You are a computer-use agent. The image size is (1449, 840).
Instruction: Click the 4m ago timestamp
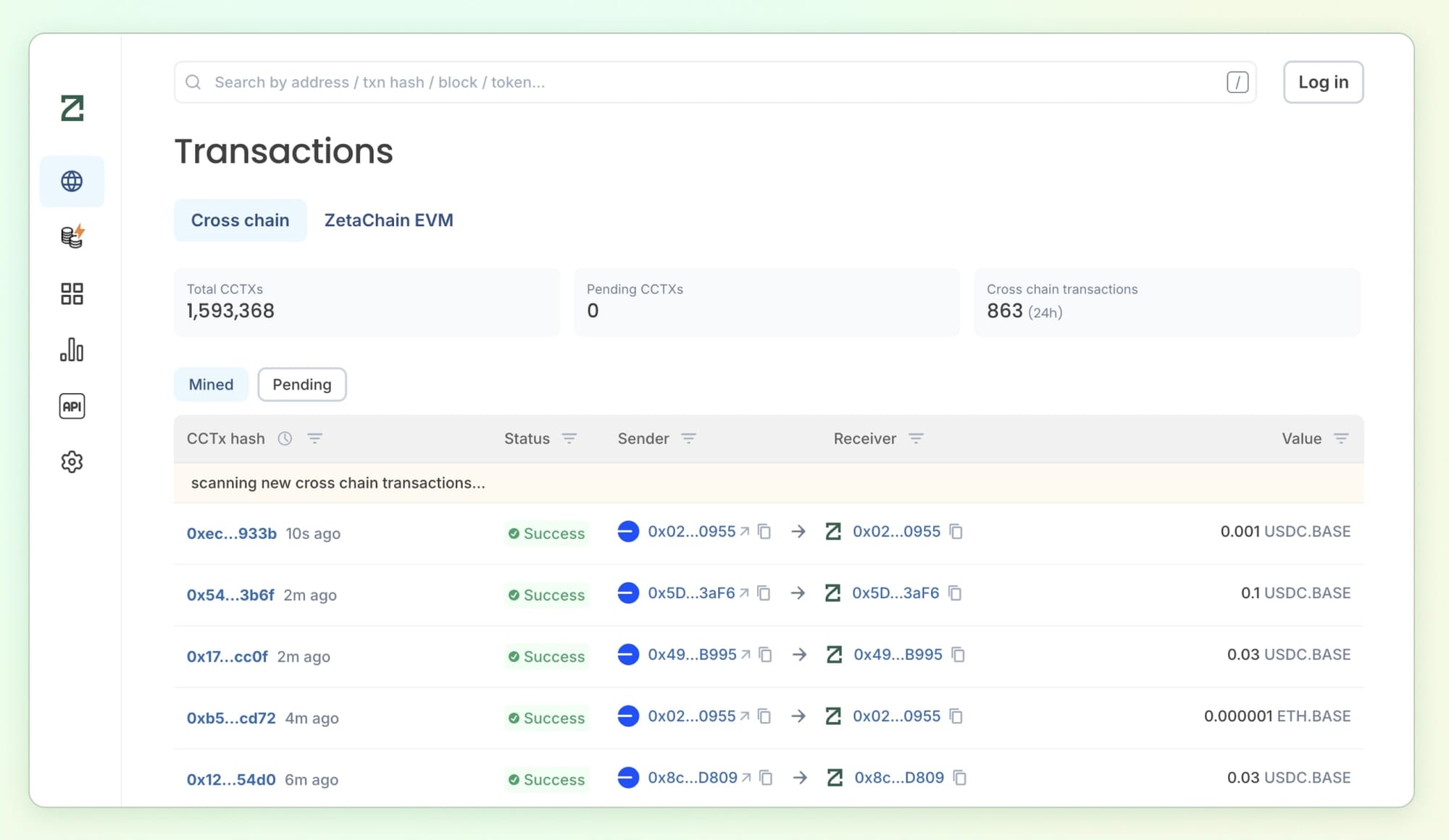(x=312, y=718)
